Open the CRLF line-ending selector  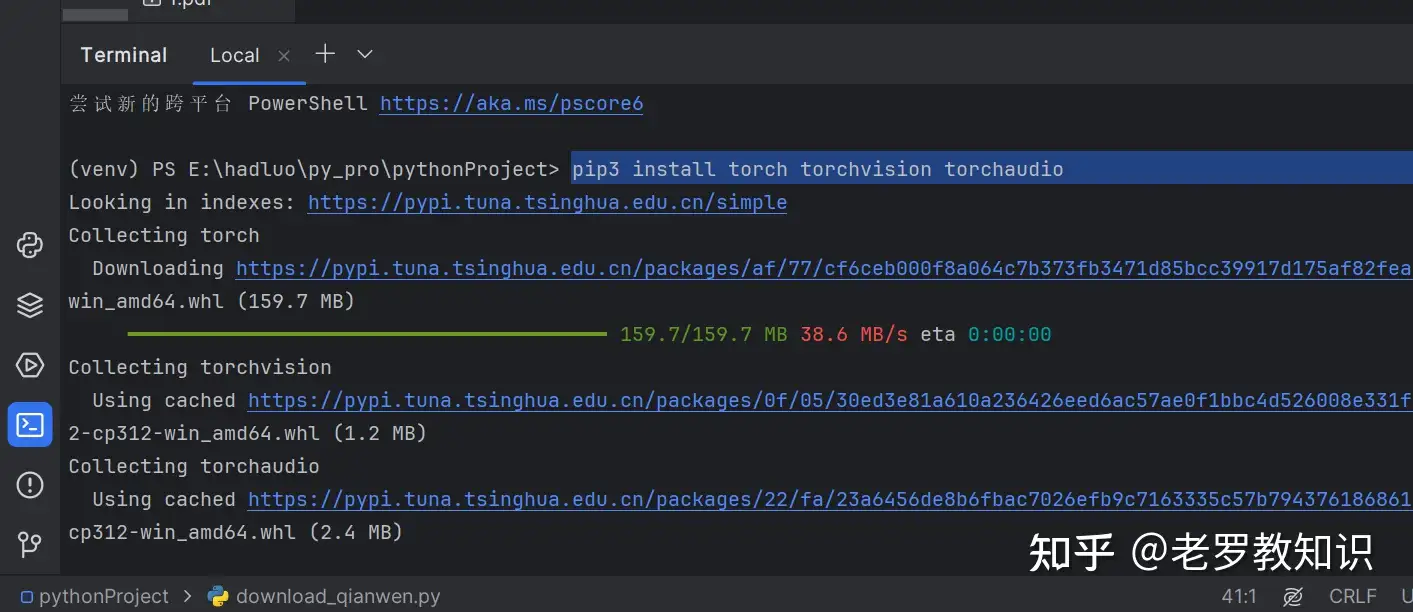point(1352,595)
